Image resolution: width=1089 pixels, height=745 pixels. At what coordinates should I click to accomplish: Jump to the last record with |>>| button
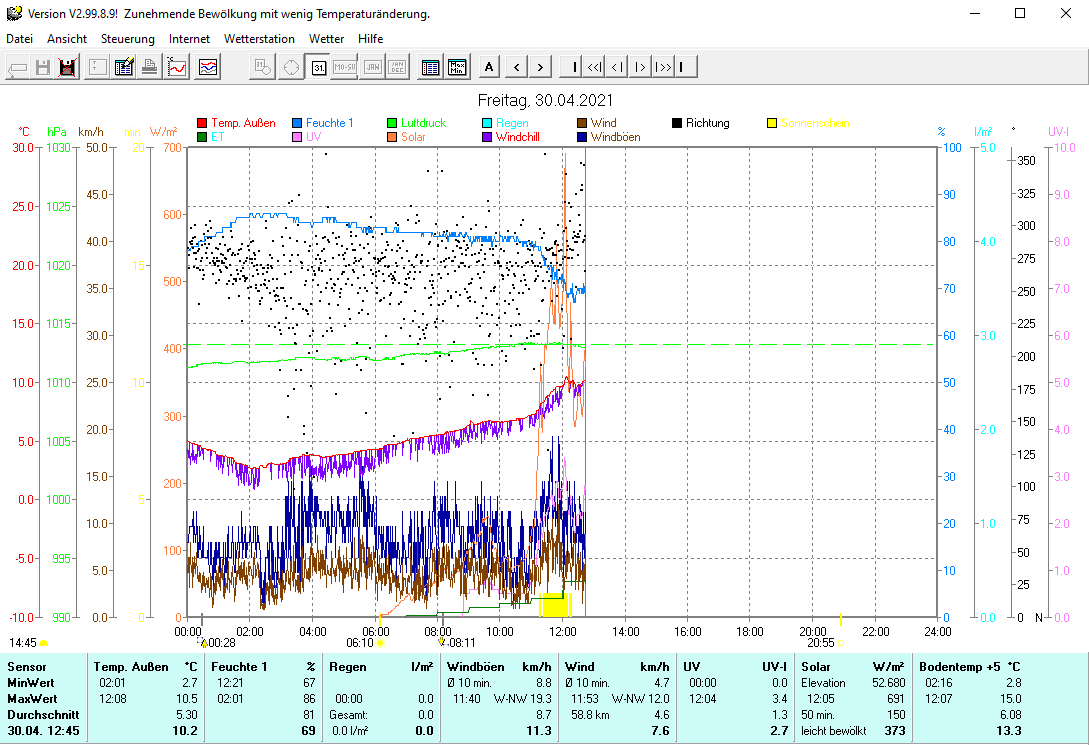point(663,66)
